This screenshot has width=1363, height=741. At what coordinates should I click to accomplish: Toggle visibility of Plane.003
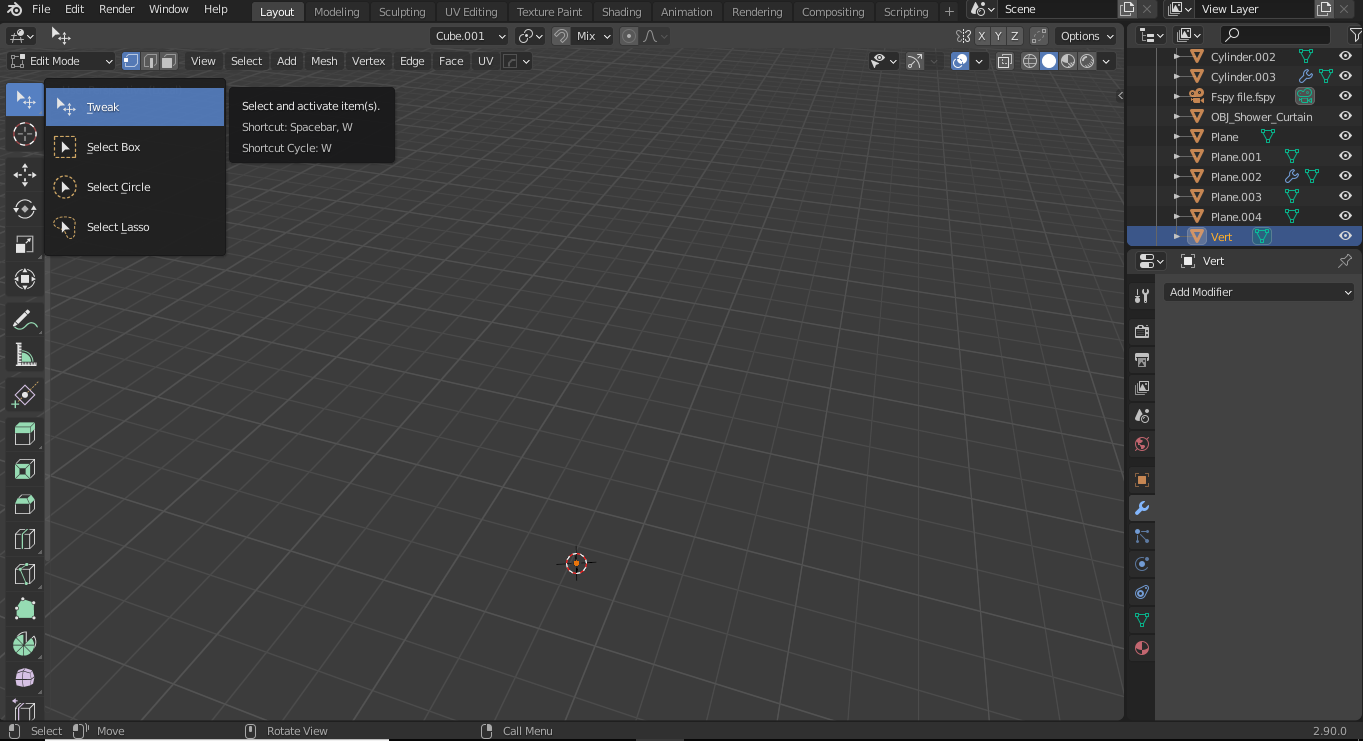1345,197
